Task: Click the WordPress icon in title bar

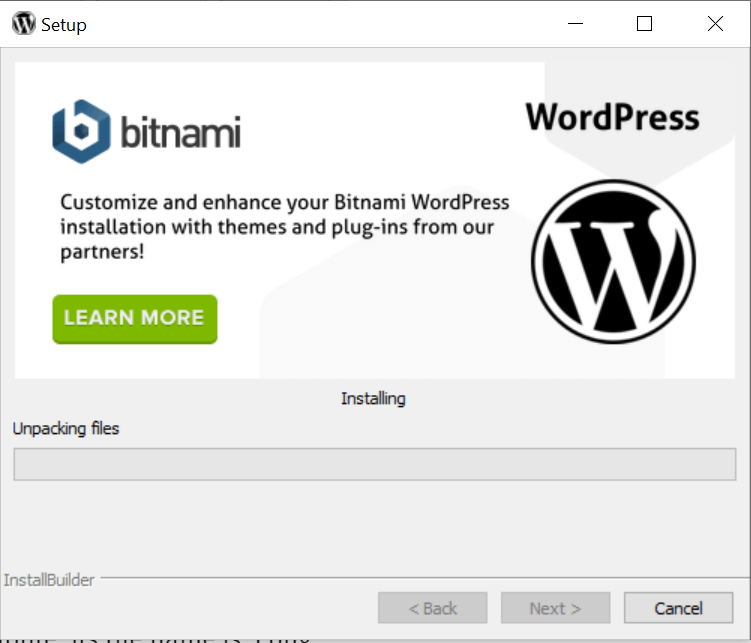Action: click(x=23, y=23)
